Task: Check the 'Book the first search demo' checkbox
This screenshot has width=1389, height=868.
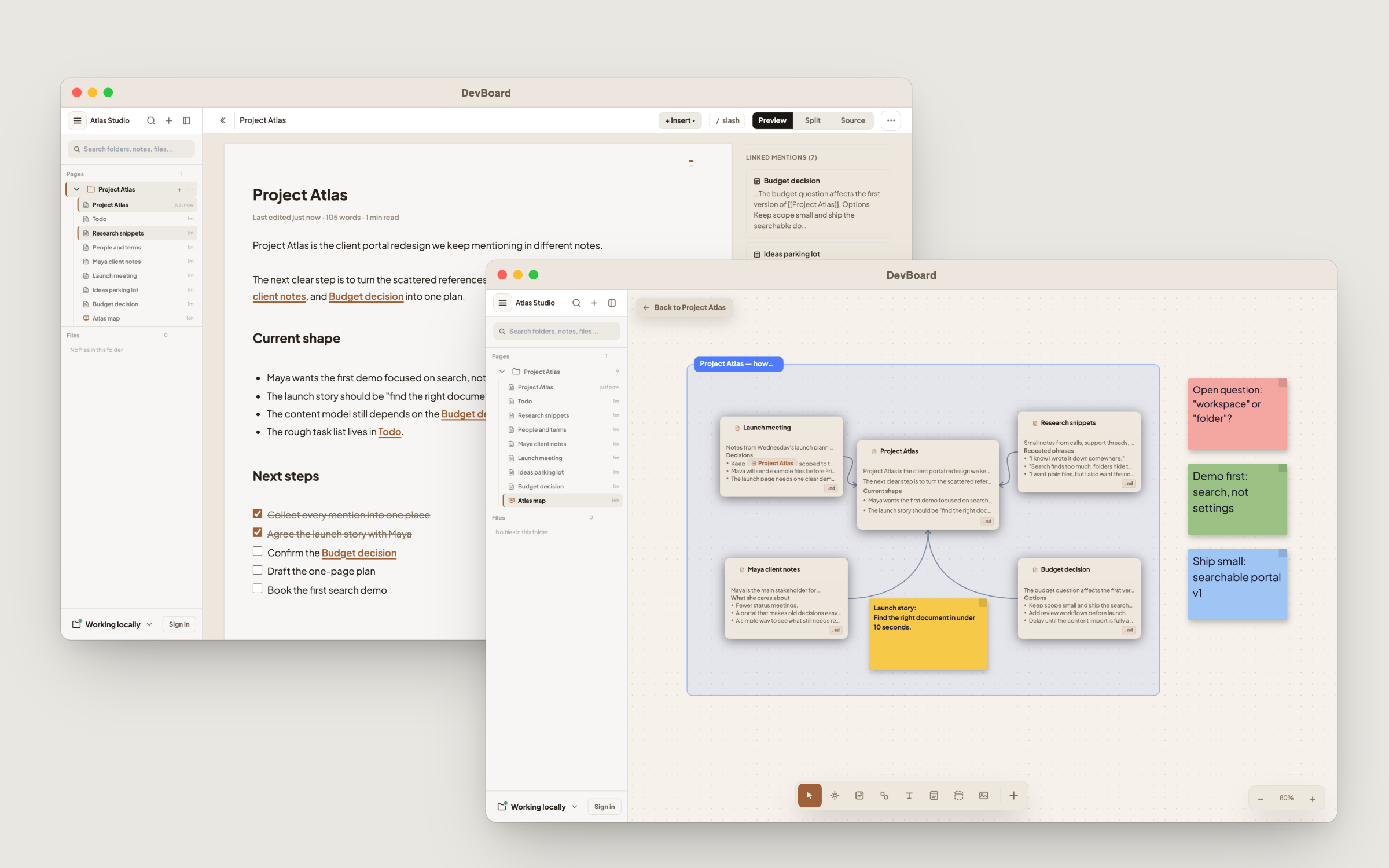Action: [258, 589]
